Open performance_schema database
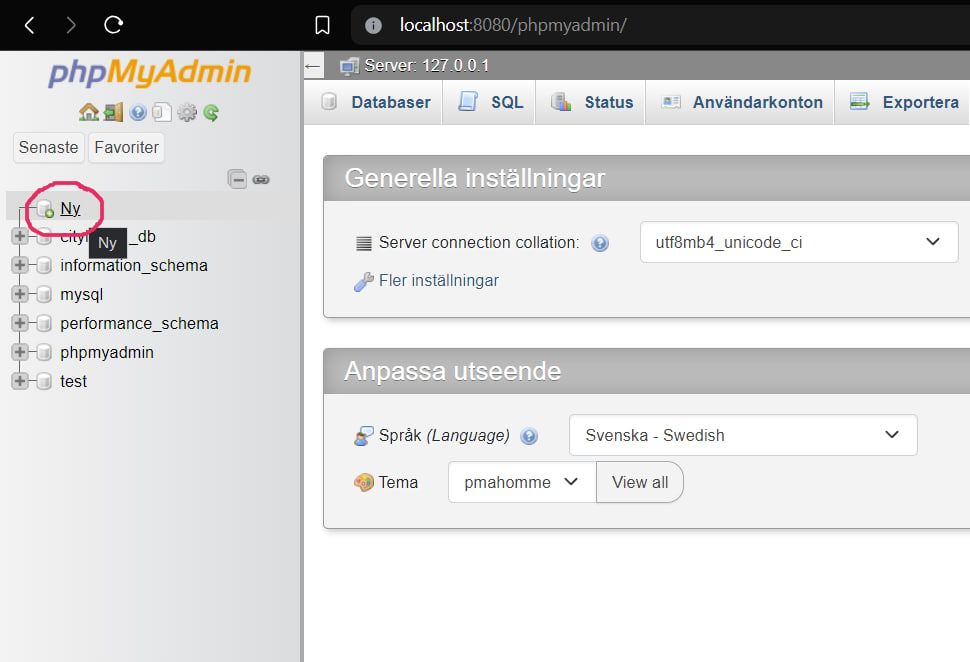Image resolution: width=970 pixels, height=662 pixels. (x=139, y=324)
